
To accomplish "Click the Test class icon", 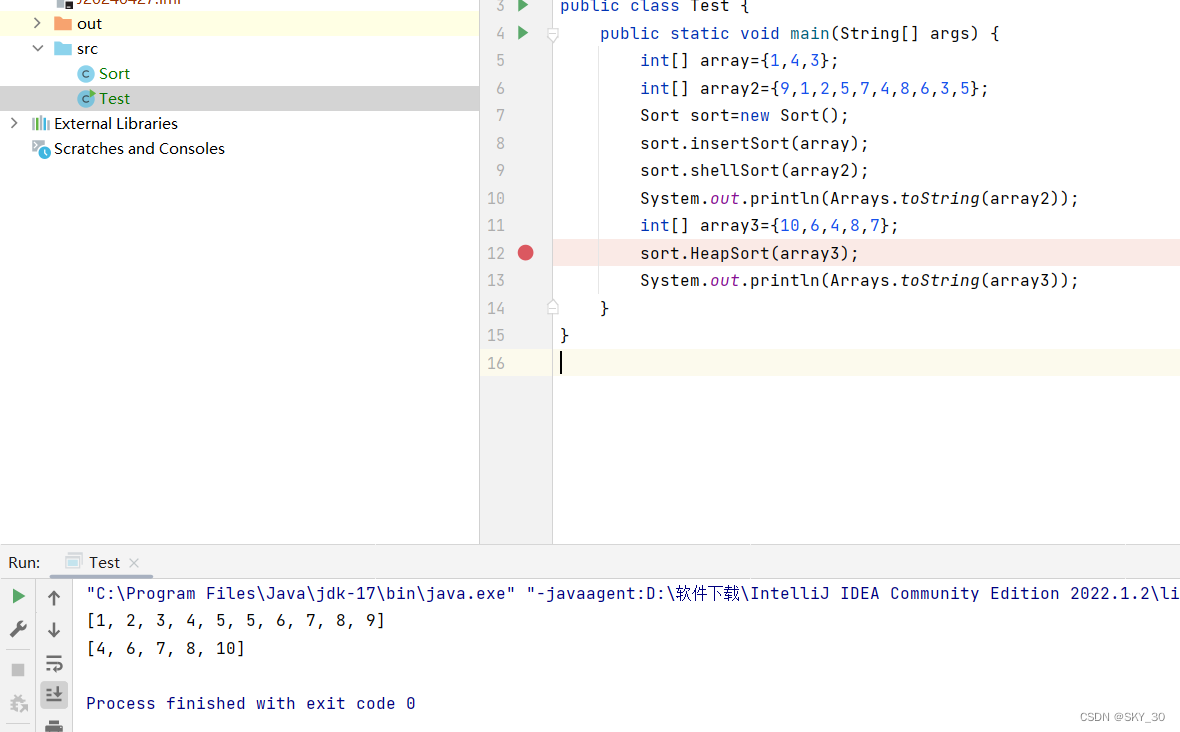I will [86, 99].
